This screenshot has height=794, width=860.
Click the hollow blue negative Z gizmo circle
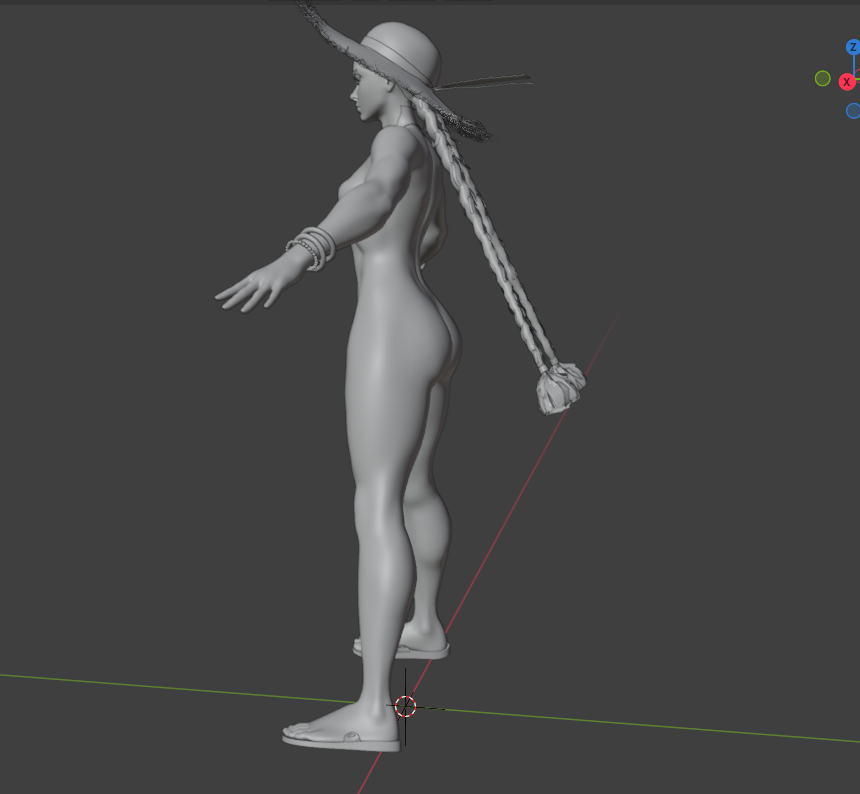coord(853,111)
